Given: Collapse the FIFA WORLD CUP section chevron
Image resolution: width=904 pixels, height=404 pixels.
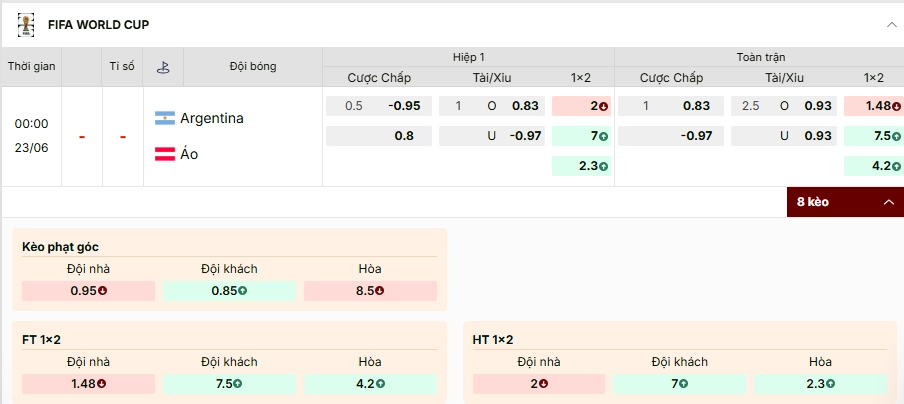Looking at the screenshot, I should tap(891, 25).
